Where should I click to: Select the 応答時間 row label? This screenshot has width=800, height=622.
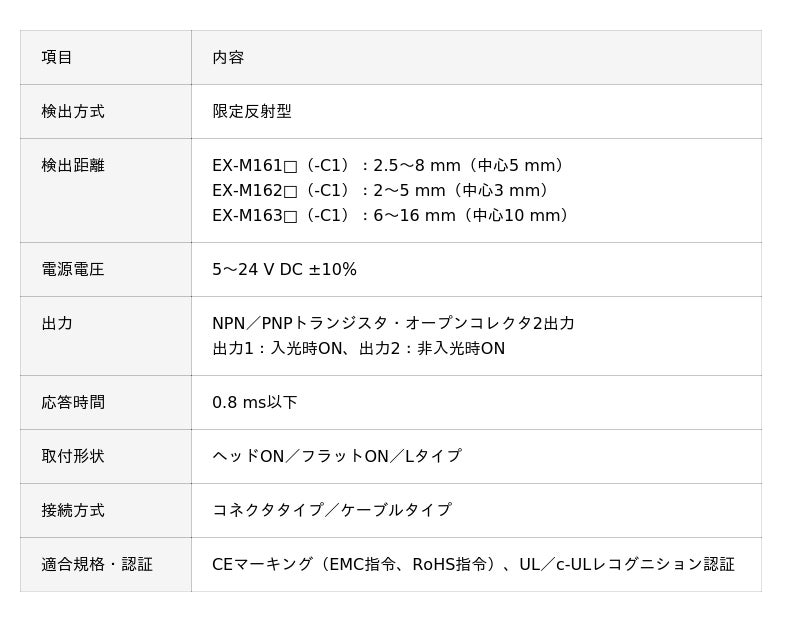coord(73,403)
